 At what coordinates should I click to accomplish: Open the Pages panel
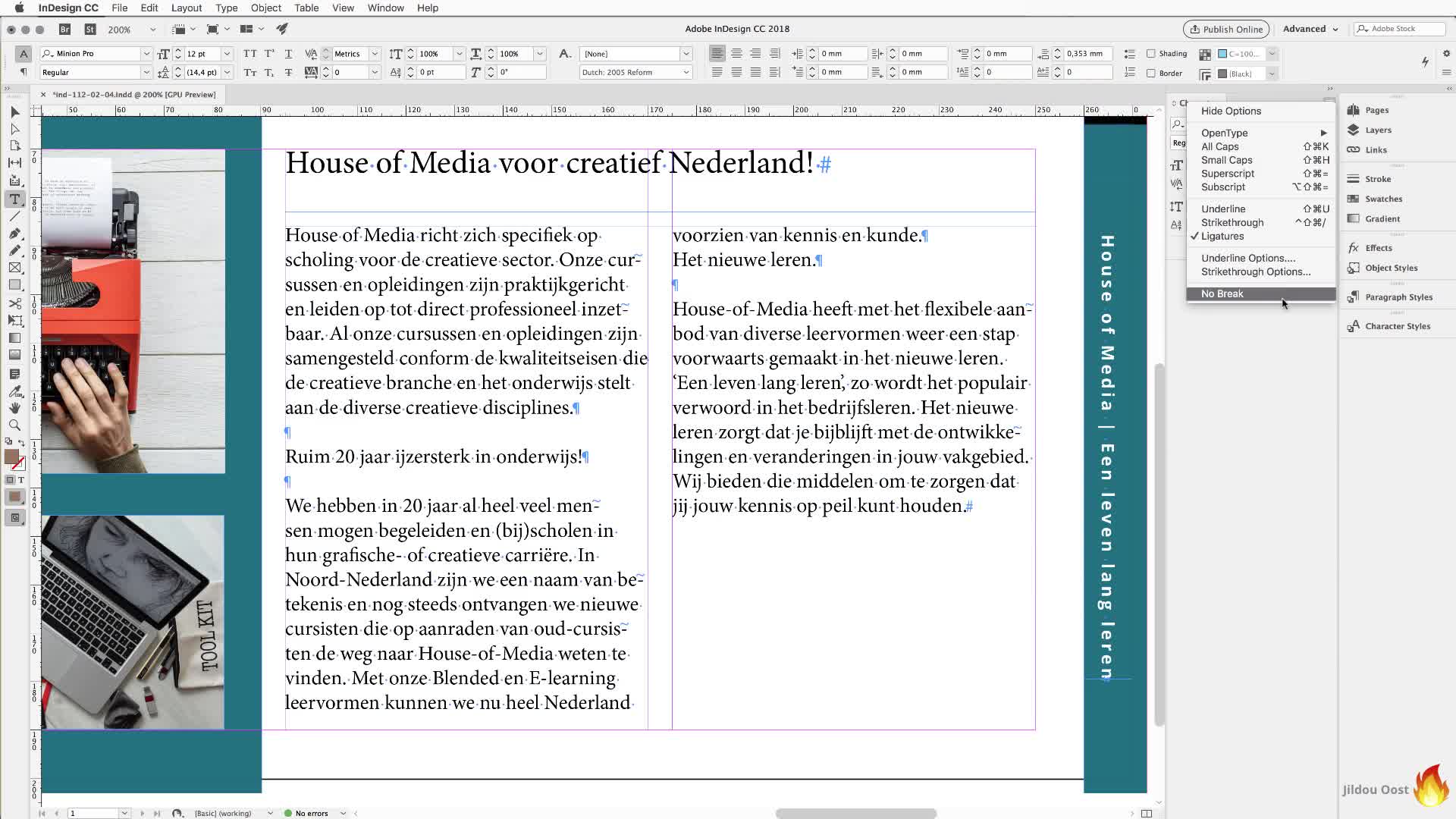tap(1376, 110)
